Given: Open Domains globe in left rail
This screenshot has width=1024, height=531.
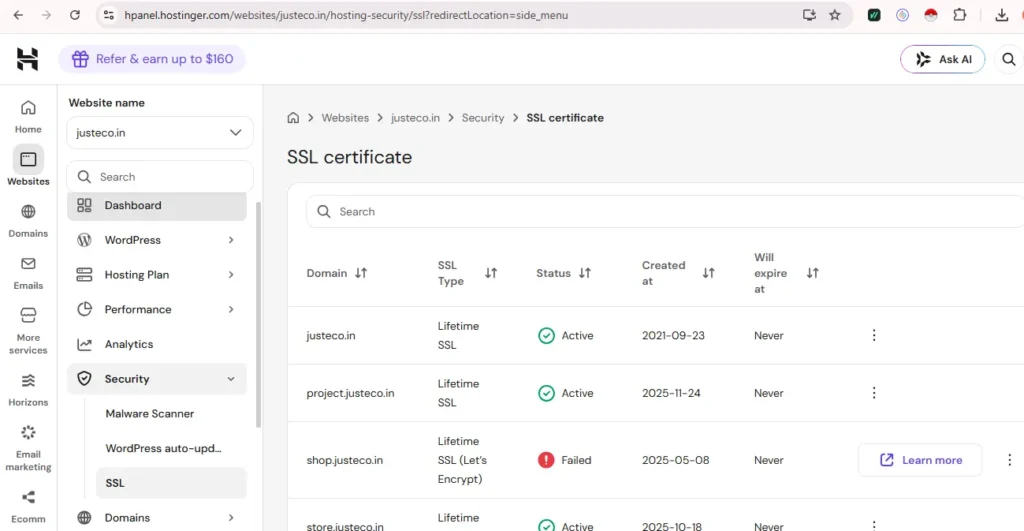Looking at the screenshot, I should click(28, 221).
